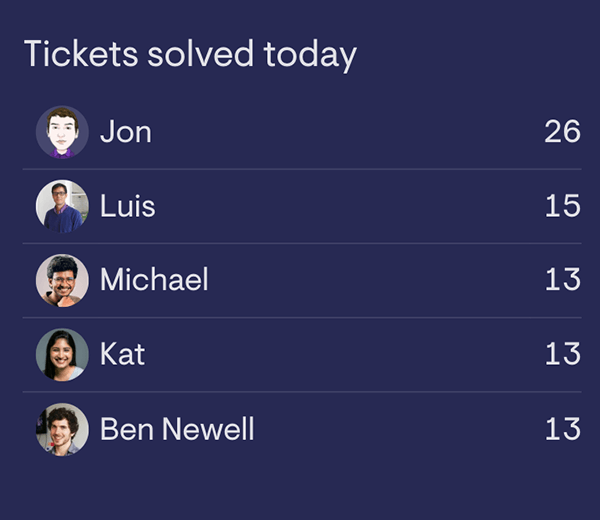
Task: Click Luis's profile photo
Action: tap(62, 206)
